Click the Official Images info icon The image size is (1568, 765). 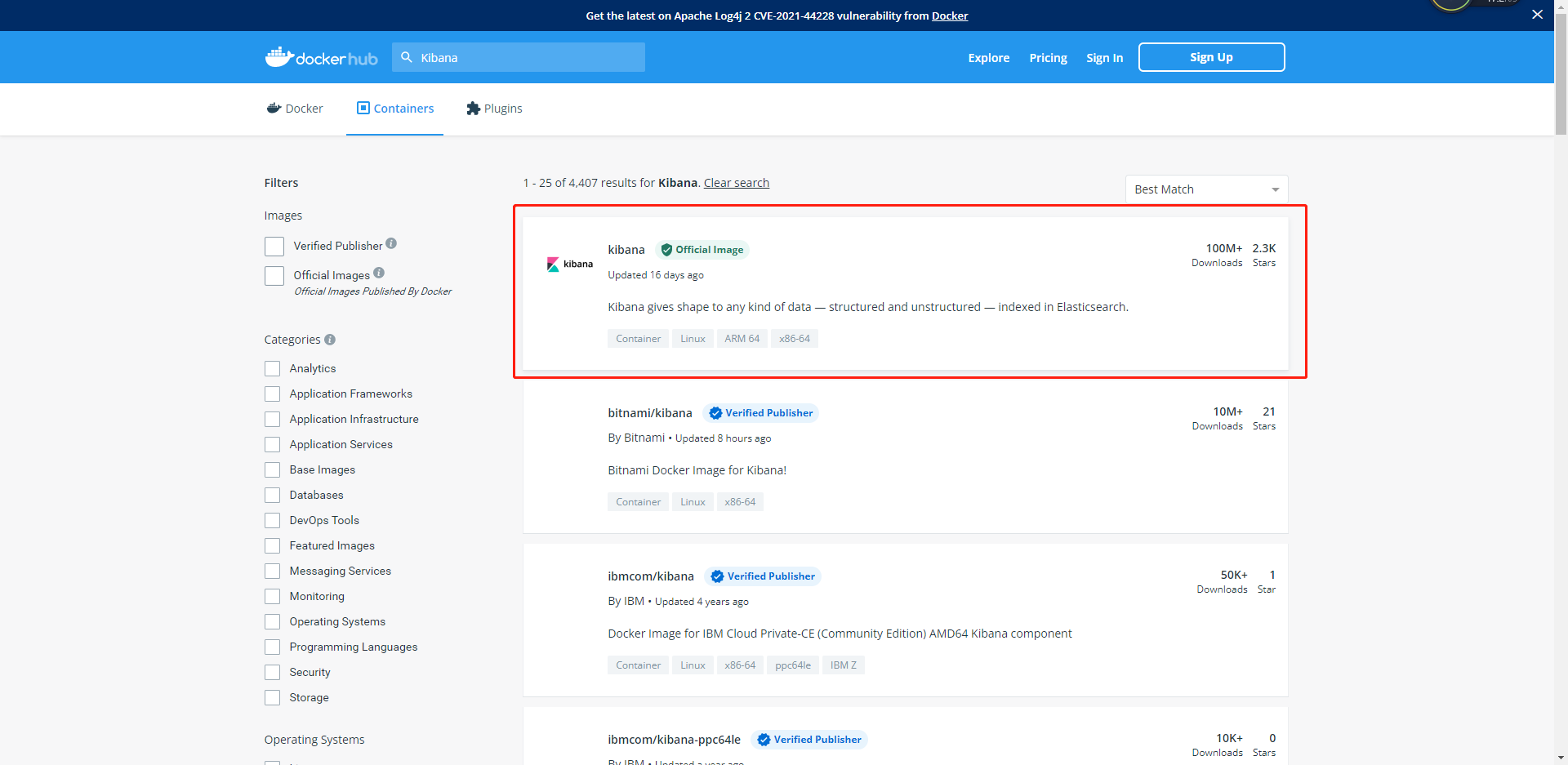[x=379, y=273]
